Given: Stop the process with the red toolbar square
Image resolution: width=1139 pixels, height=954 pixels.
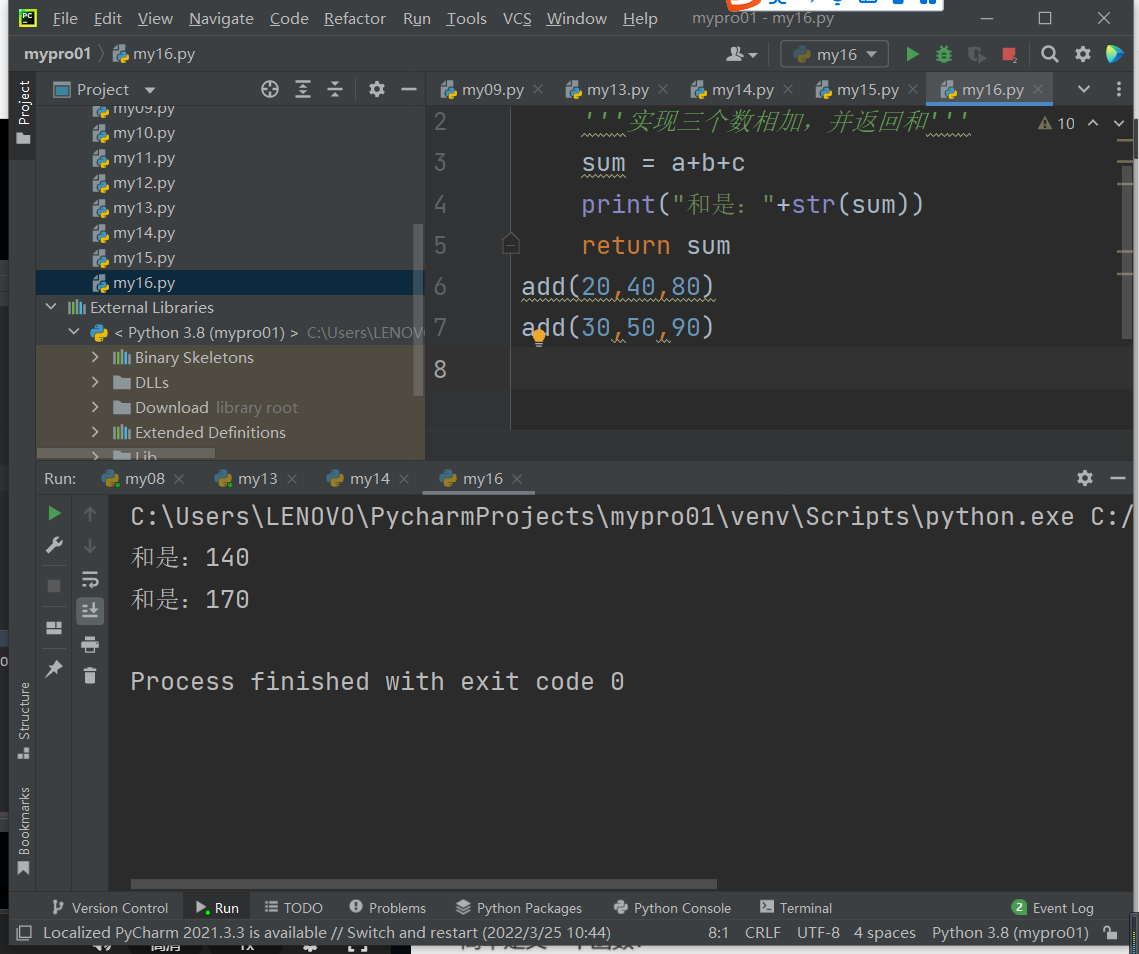Looking at the screenshot, I should coord(1009,54).
